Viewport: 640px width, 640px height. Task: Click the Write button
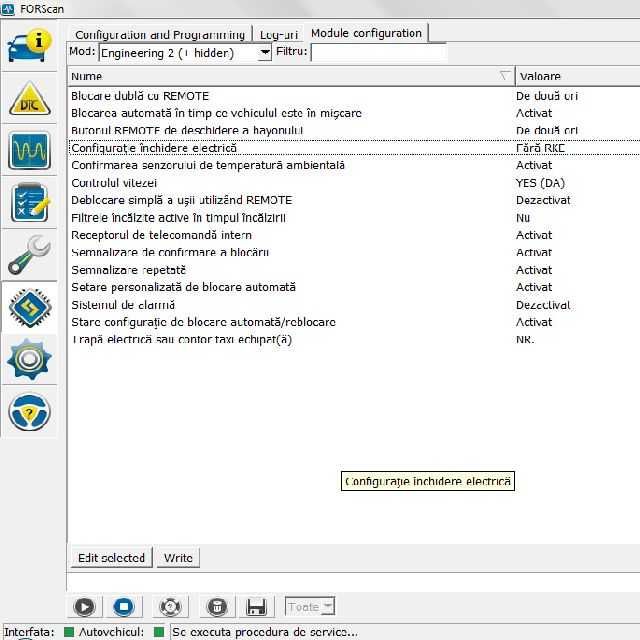178,558
